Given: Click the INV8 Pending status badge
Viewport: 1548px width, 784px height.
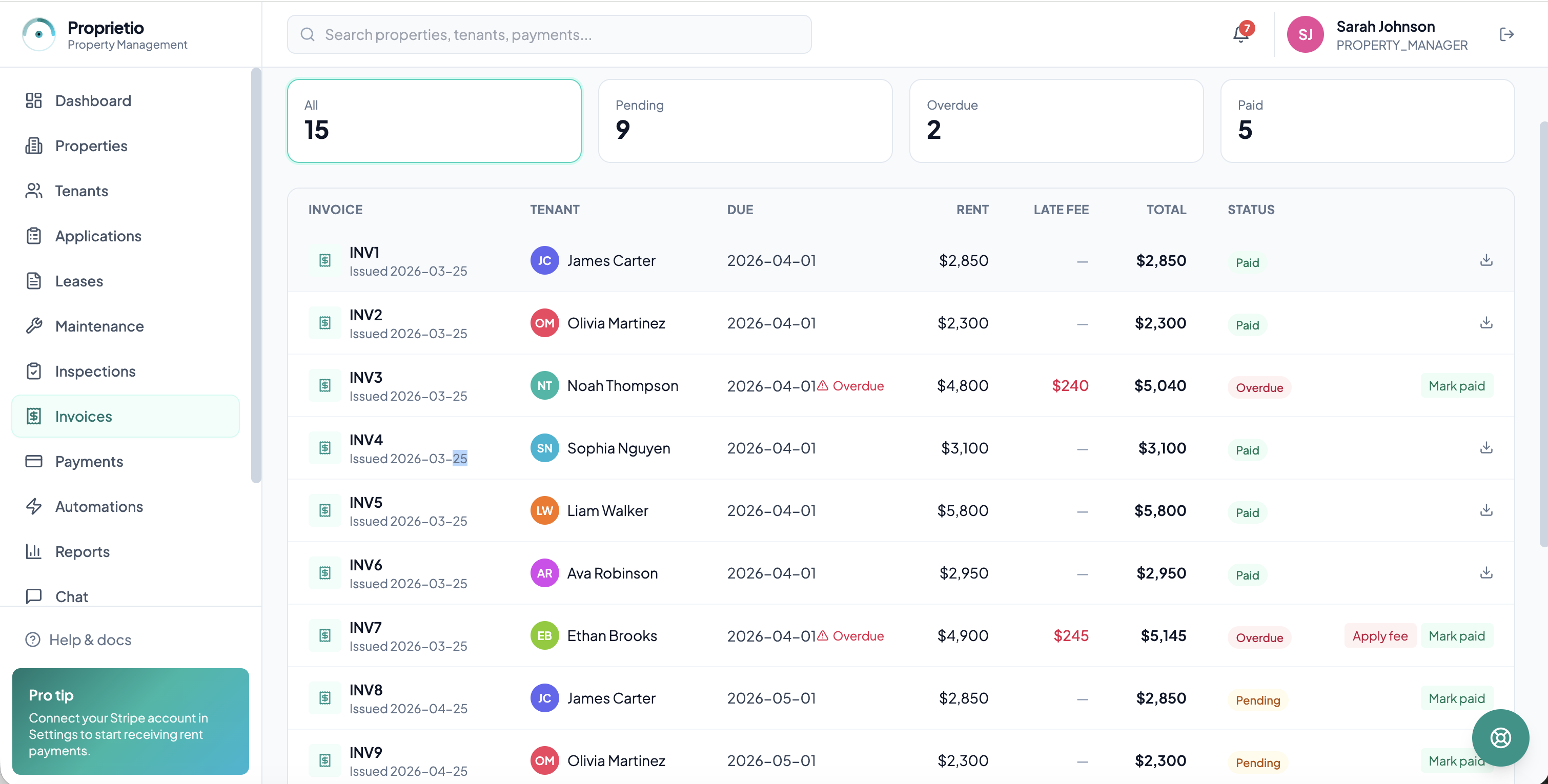Looking at the screenshot, I should pos(1257,700).
